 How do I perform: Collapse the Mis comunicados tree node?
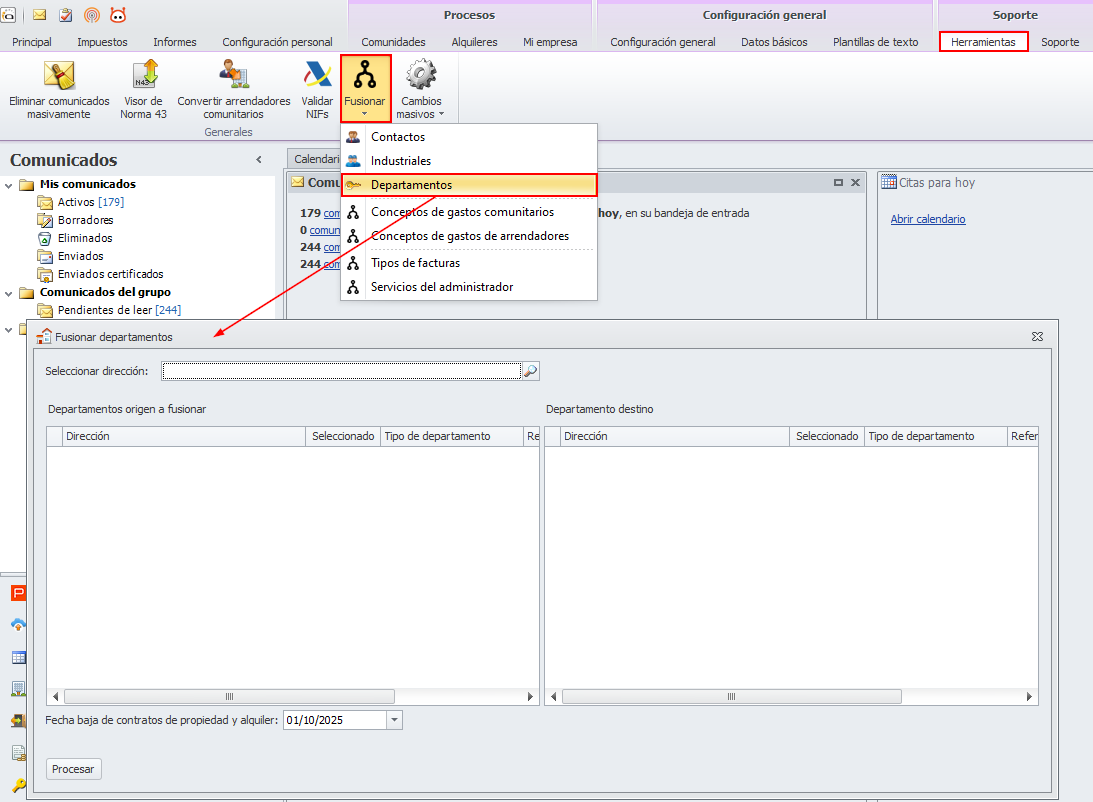coord(8,185)
